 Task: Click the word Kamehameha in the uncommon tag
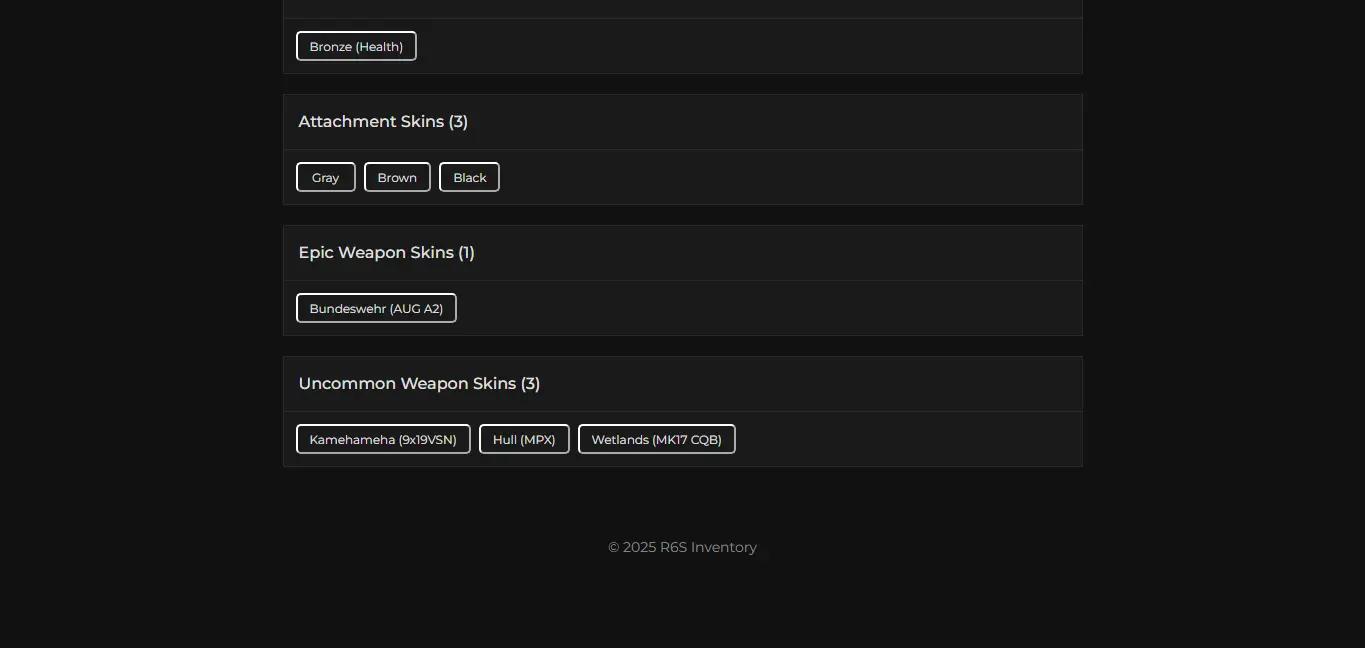pos(352,439)
